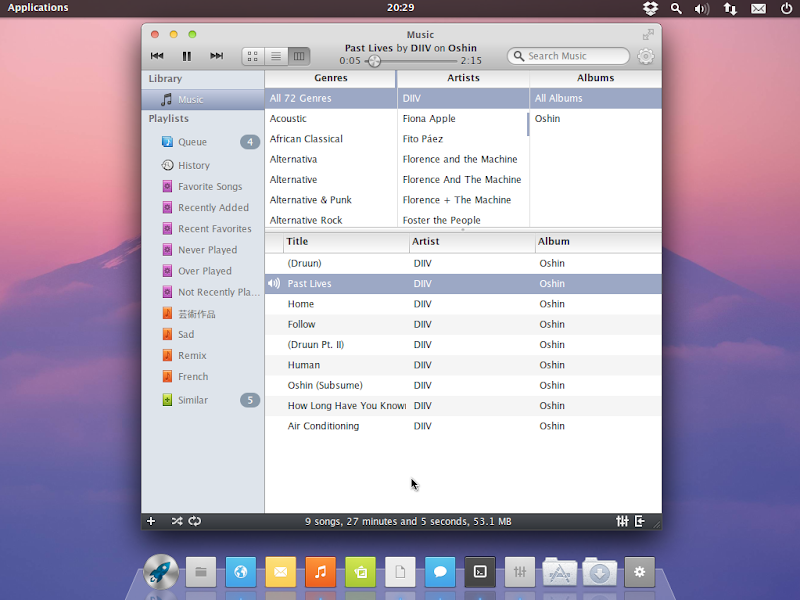Open the gear settings menu
Image resolution: width=800 pixels, height=600 pixels.
646,56
